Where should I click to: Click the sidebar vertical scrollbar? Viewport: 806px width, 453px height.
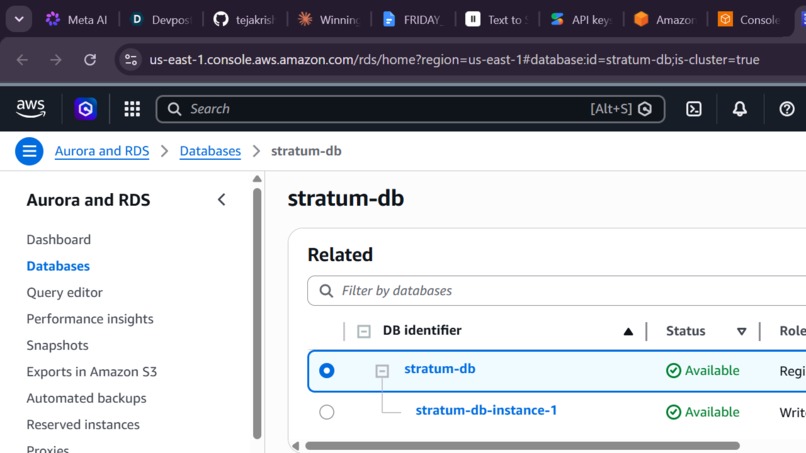[257, 314]
